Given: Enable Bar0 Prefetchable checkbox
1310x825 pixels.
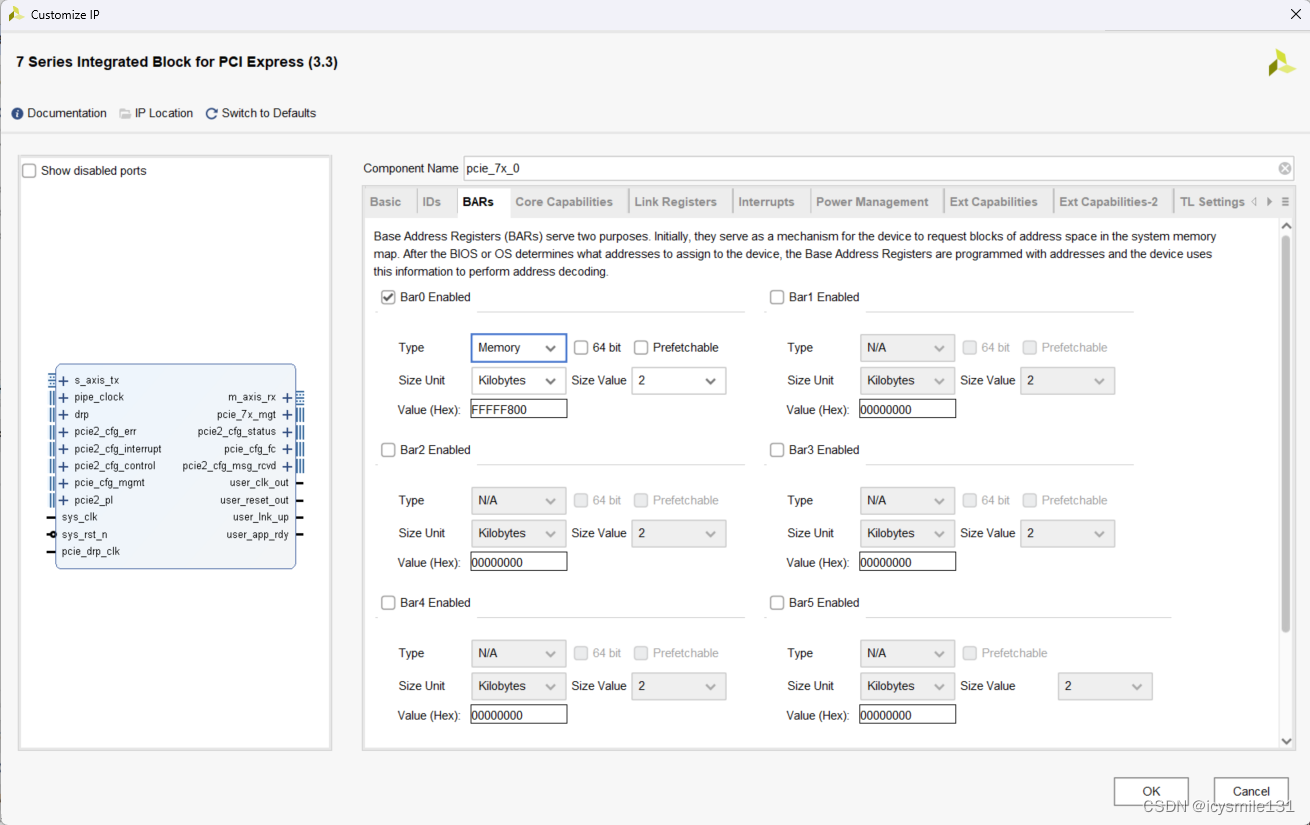Looking at the screenshot, I should [x=641, y=348].
